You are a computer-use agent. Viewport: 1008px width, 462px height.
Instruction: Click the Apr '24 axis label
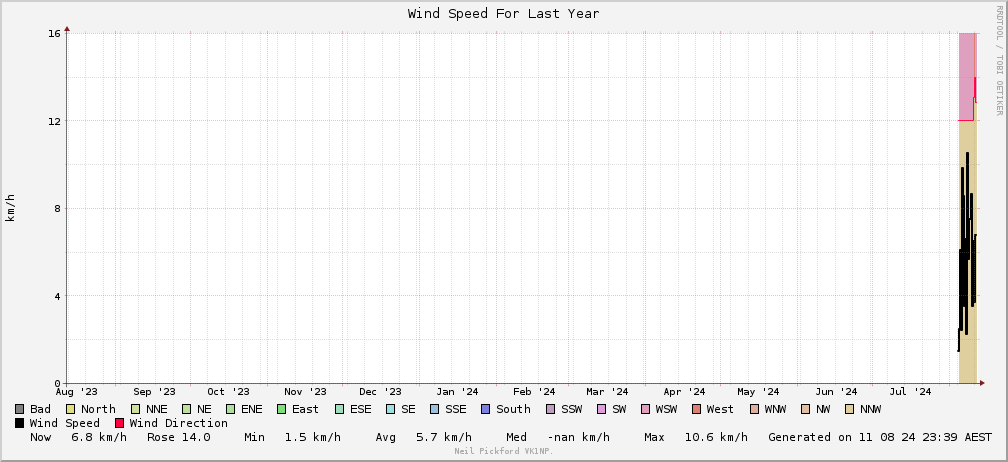coord(684,391)
